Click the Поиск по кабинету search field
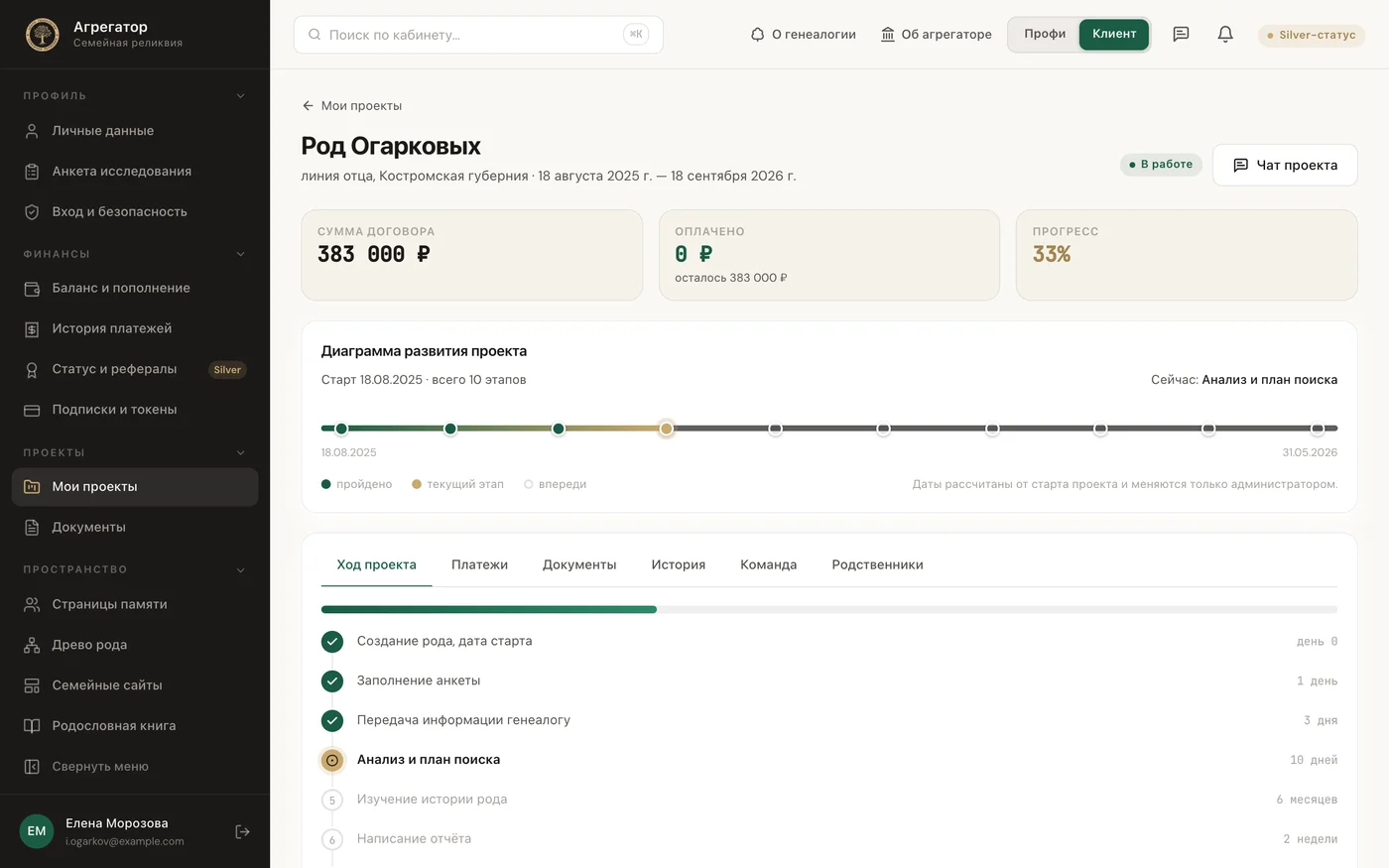Viewport: 1389px width, 868px height. [478, 35]
